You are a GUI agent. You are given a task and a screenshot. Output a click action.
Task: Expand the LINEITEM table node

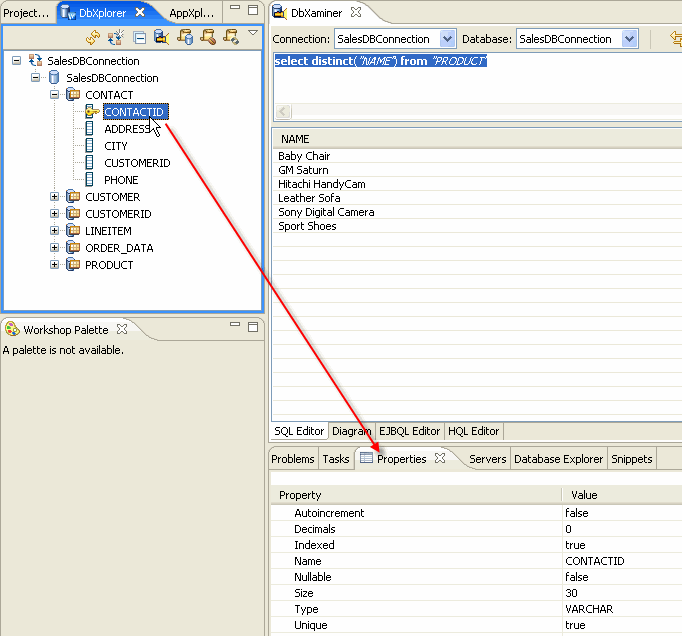coord(54,231)
